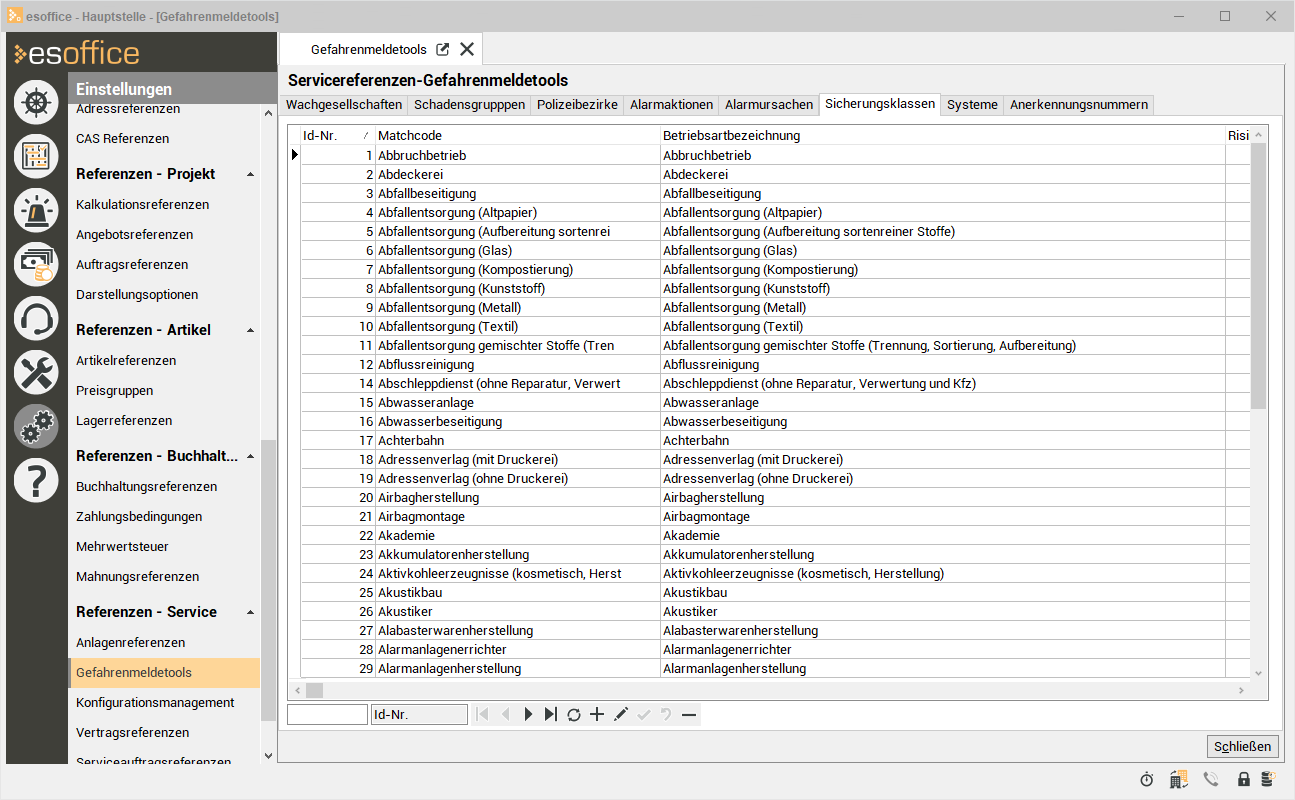The width and height of the screenshot is (1295, 800).
Task: Switch to the Schadensgruppen tab
Action: (469, 104)
